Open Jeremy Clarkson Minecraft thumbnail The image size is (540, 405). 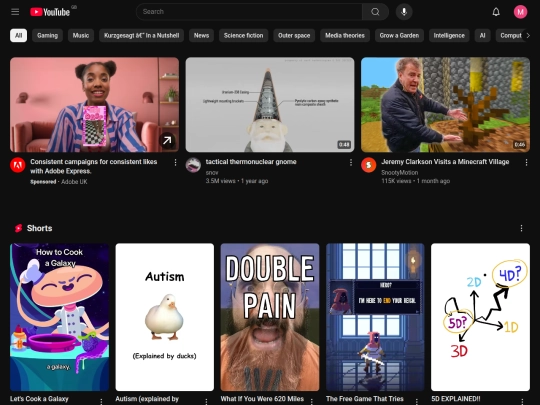click(x=445, y=105)
